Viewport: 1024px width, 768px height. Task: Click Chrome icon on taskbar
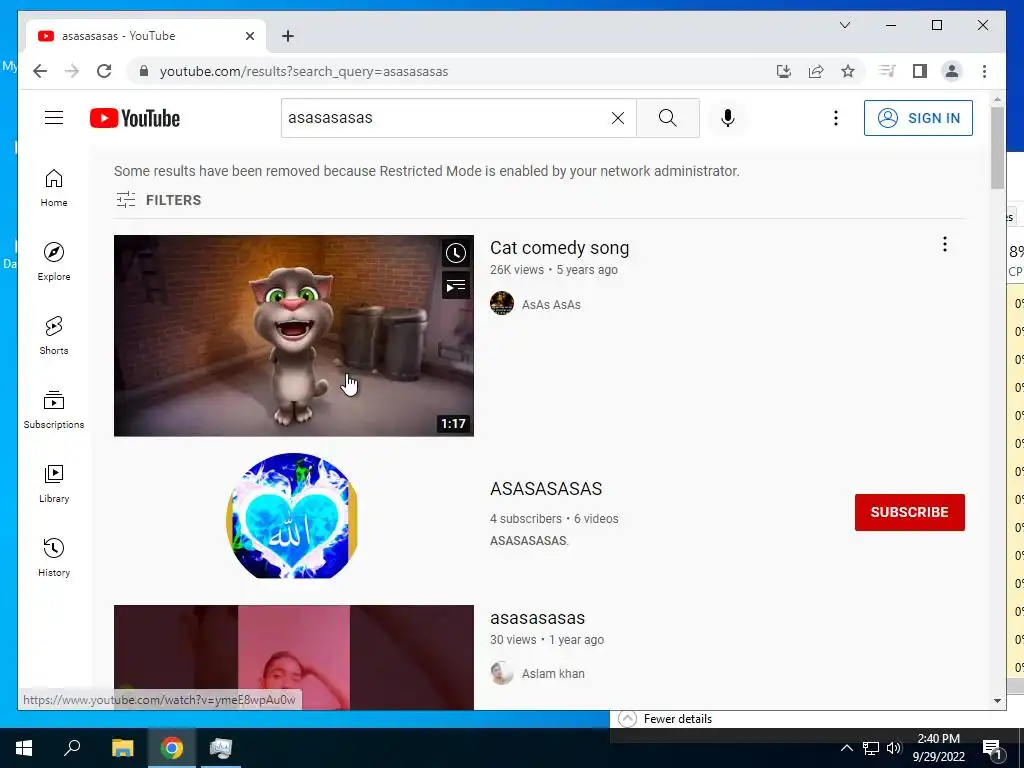(x=172, y=748)
